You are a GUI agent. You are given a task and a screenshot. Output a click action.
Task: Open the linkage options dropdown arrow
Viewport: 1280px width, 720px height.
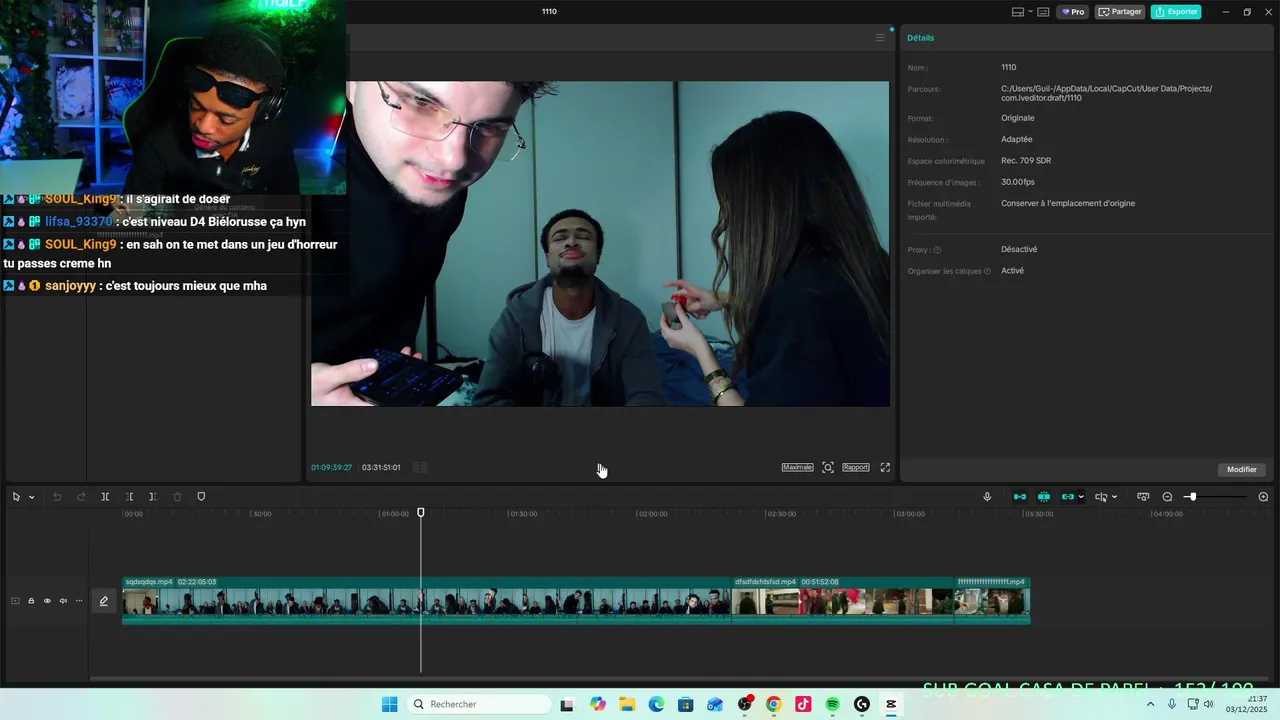click(1081, 497)
